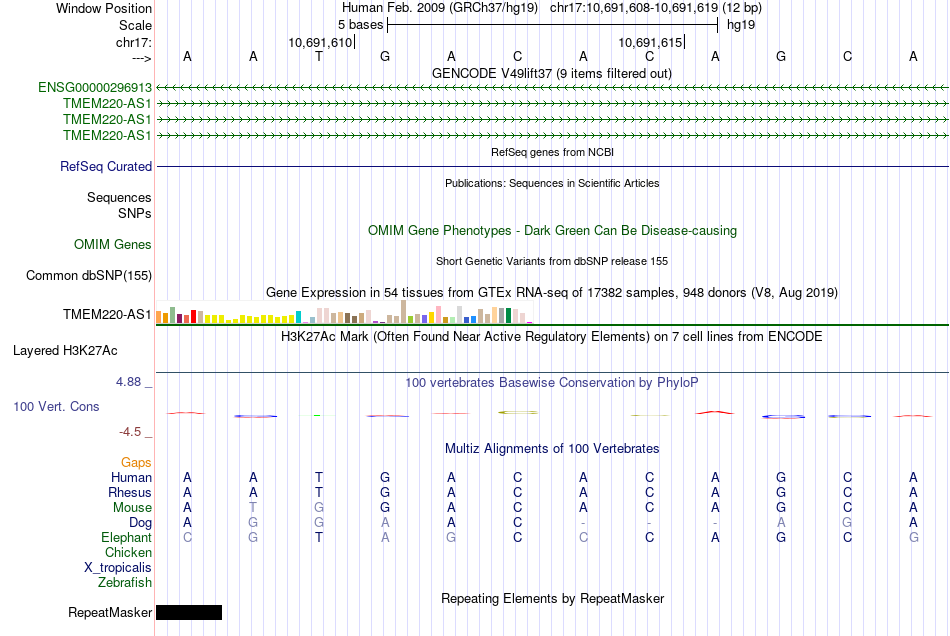Click the 10,691,610 ruler coordinate

click(320, 42)
